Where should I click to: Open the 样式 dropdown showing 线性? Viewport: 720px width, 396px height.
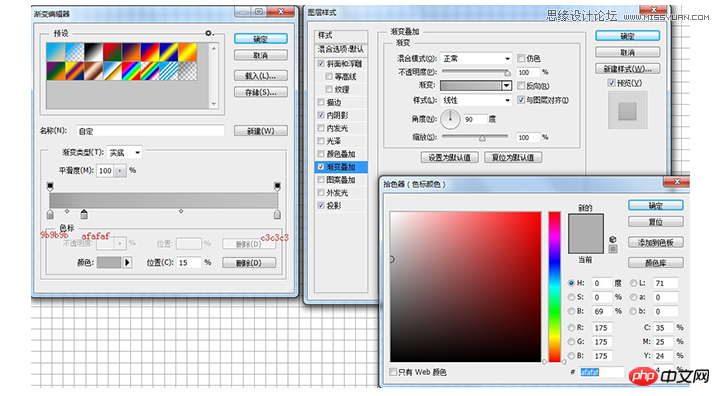476,100
